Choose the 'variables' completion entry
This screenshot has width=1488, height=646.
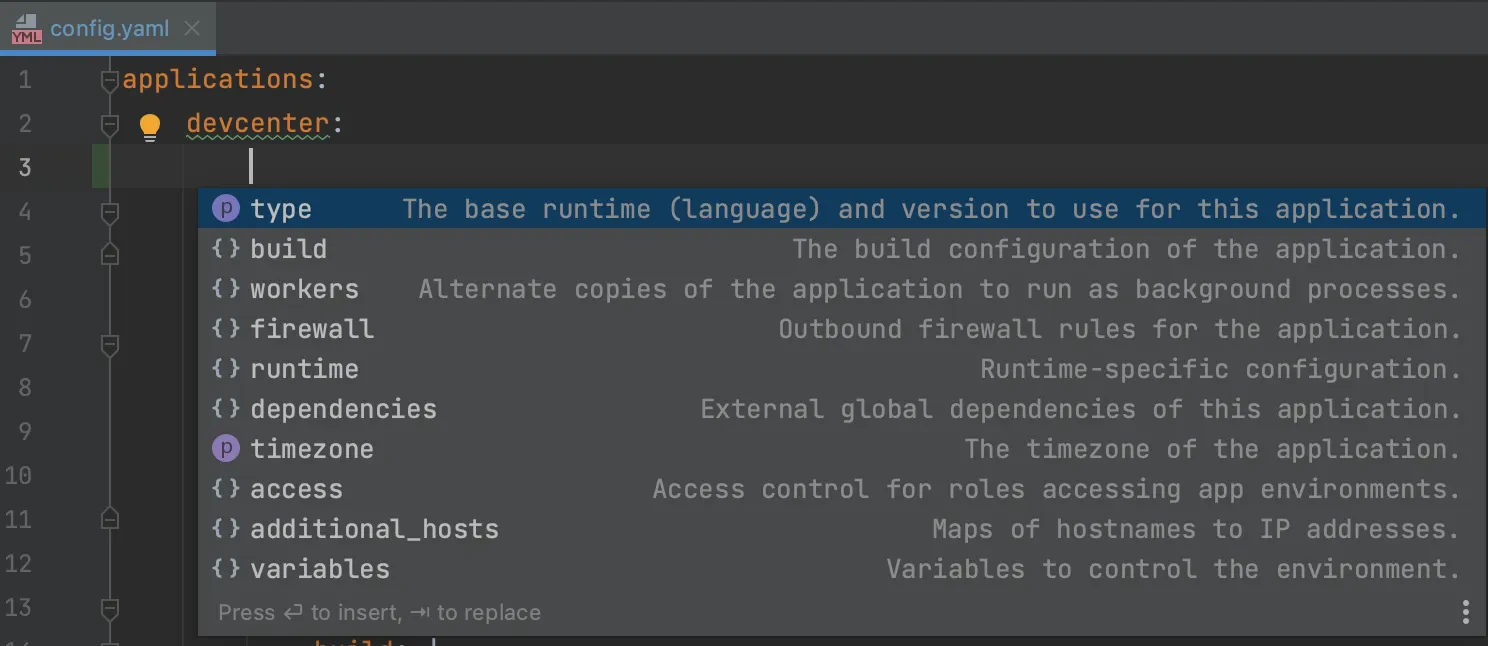point(319,568)
